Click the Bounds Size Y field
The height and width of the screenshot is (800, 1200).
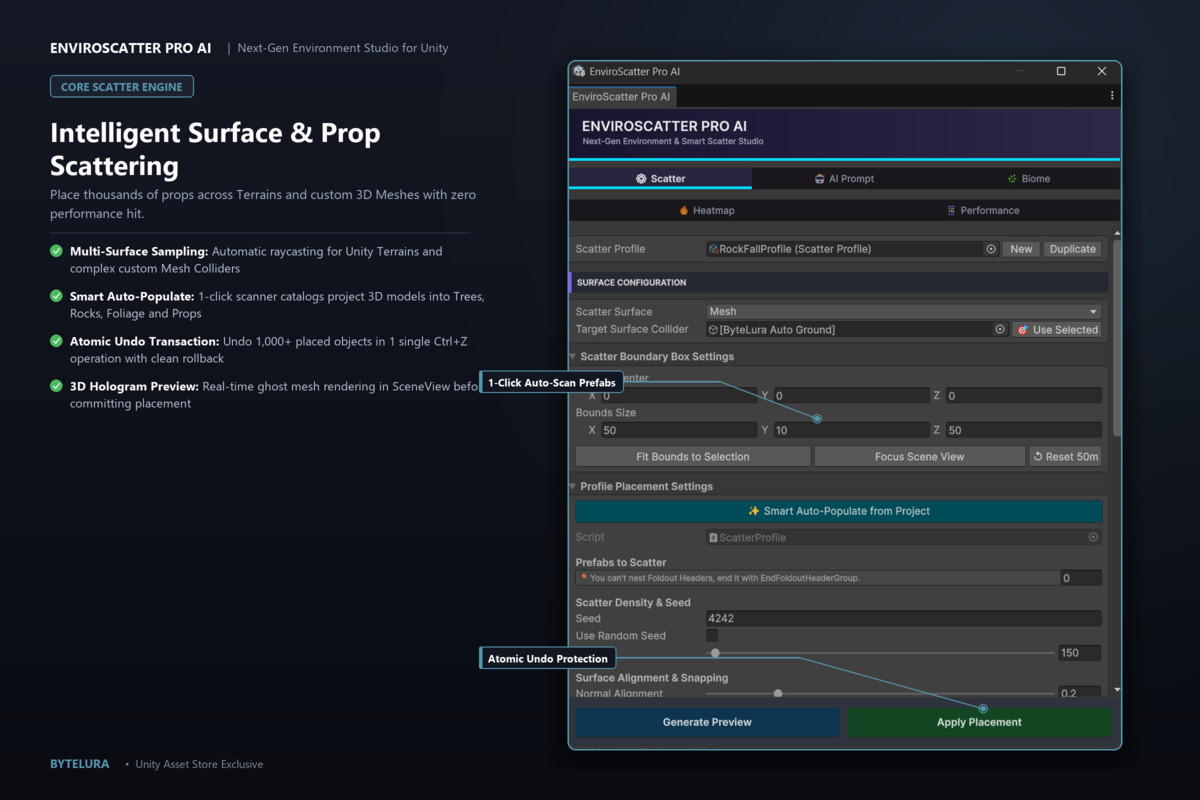tap(851, 430)
